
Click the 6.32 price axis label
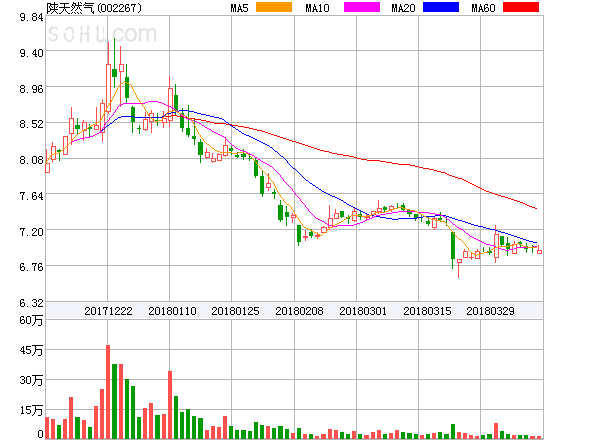click(31, 303)
